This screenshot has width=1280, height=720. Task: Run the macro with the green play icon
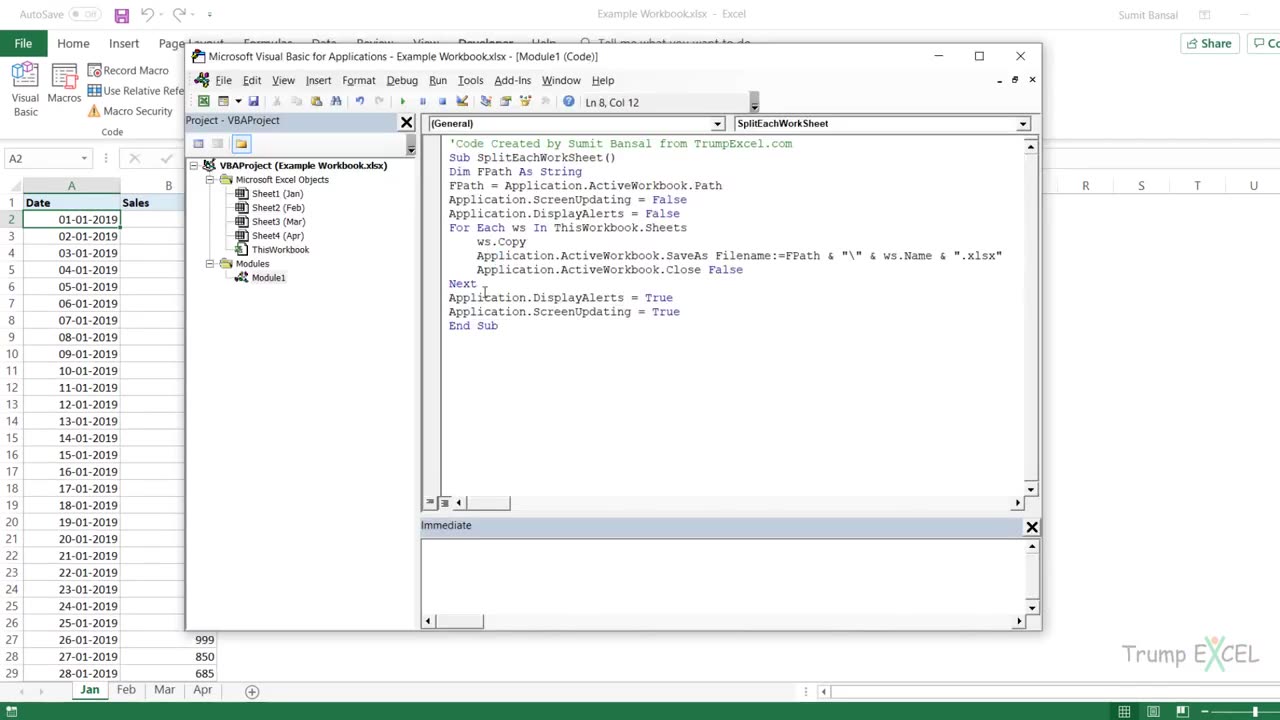(x=402, y=101)
